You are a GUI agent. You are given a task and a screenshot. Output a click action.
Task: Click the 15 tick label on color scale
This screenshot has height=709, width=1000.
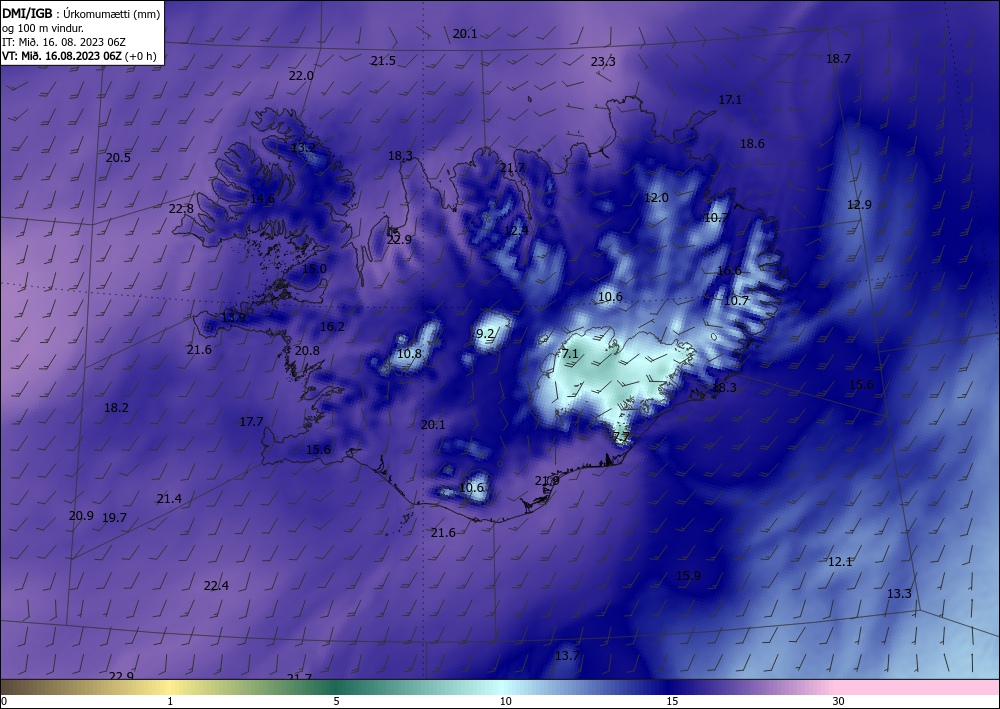672,701
